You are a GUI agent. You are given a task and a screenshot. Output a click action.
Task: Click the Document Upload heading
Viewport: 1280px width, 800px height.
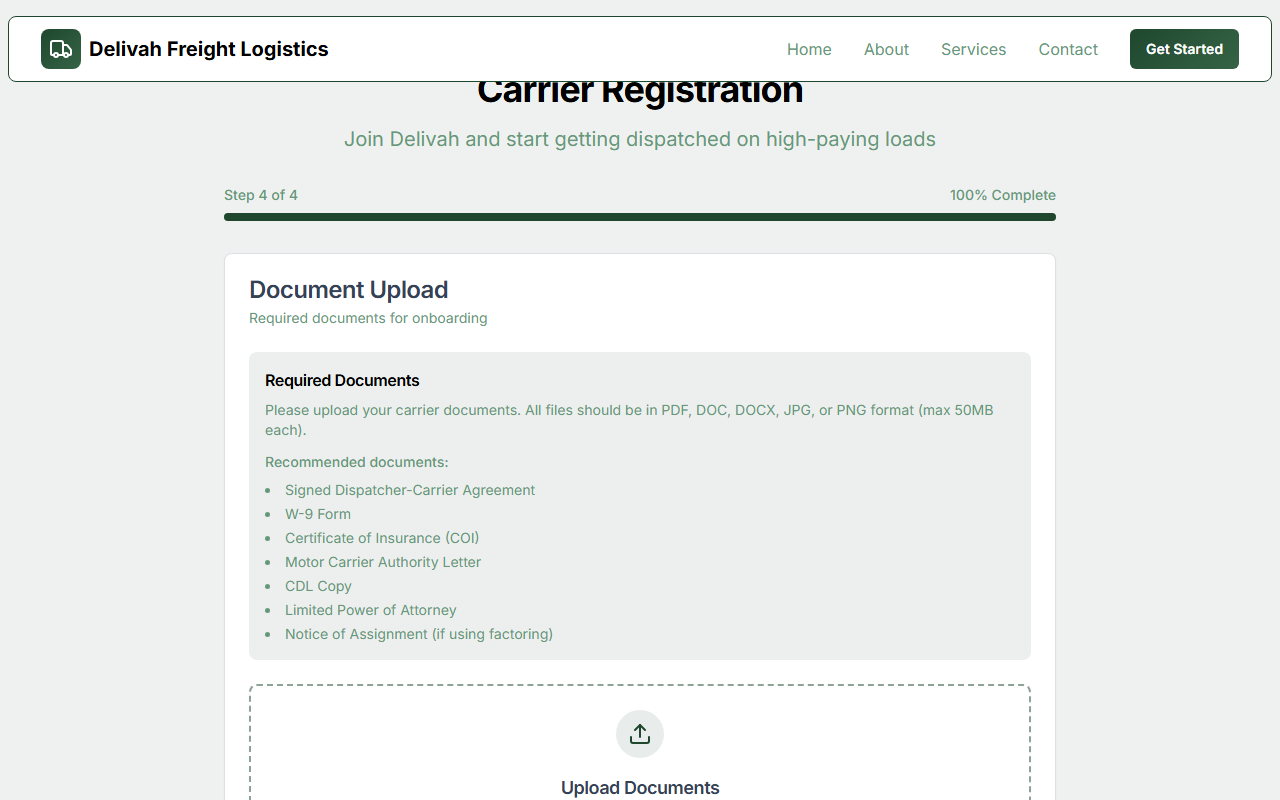point(348,290)
